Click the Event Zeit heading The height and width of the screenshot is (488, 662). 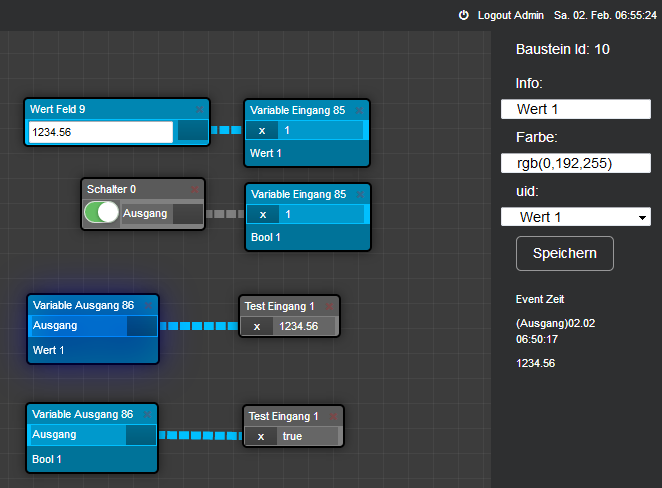coord(540,299)
